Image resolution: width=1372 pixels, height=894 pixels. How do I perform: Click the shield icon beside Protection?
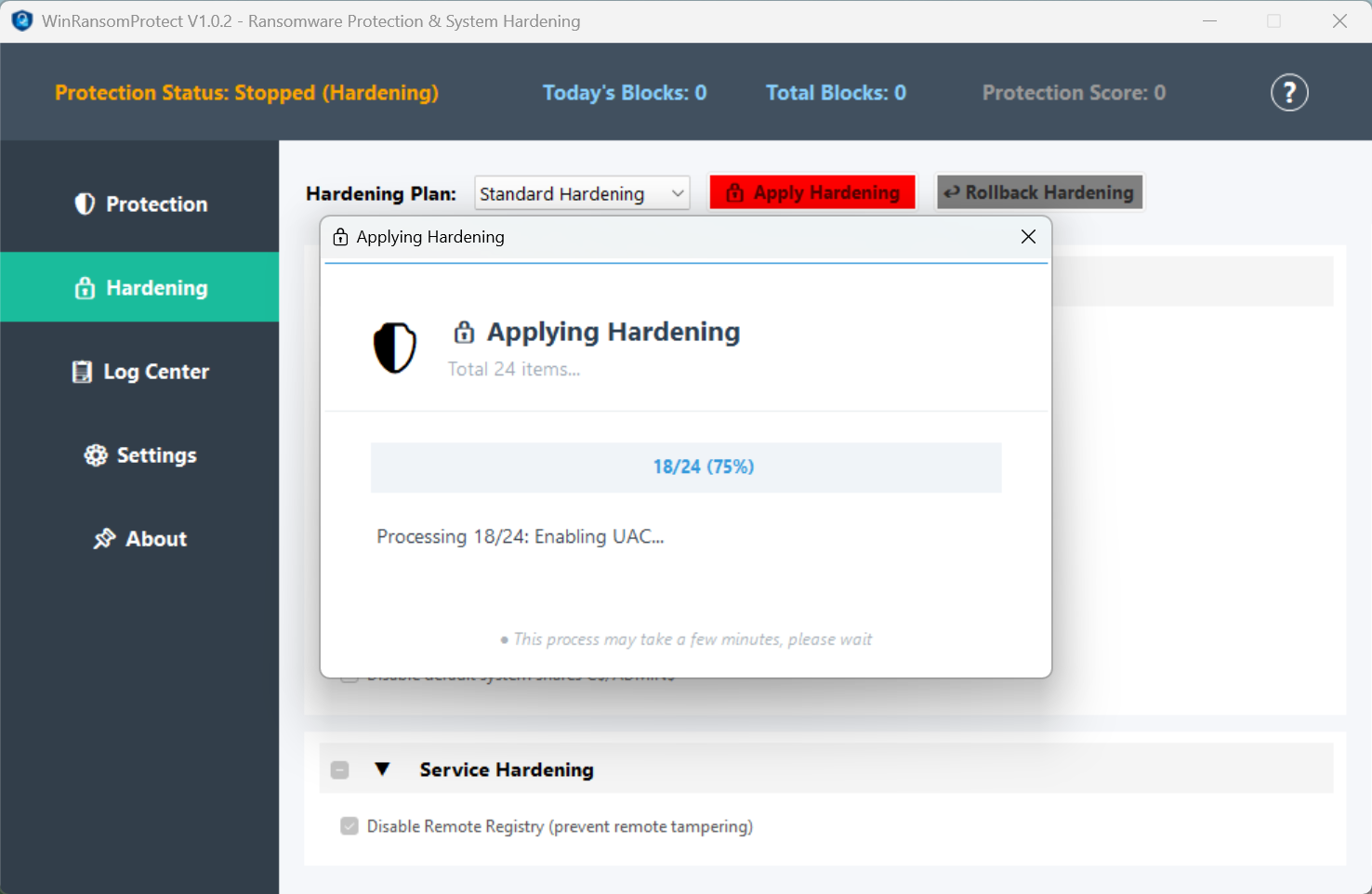point(85,204)
